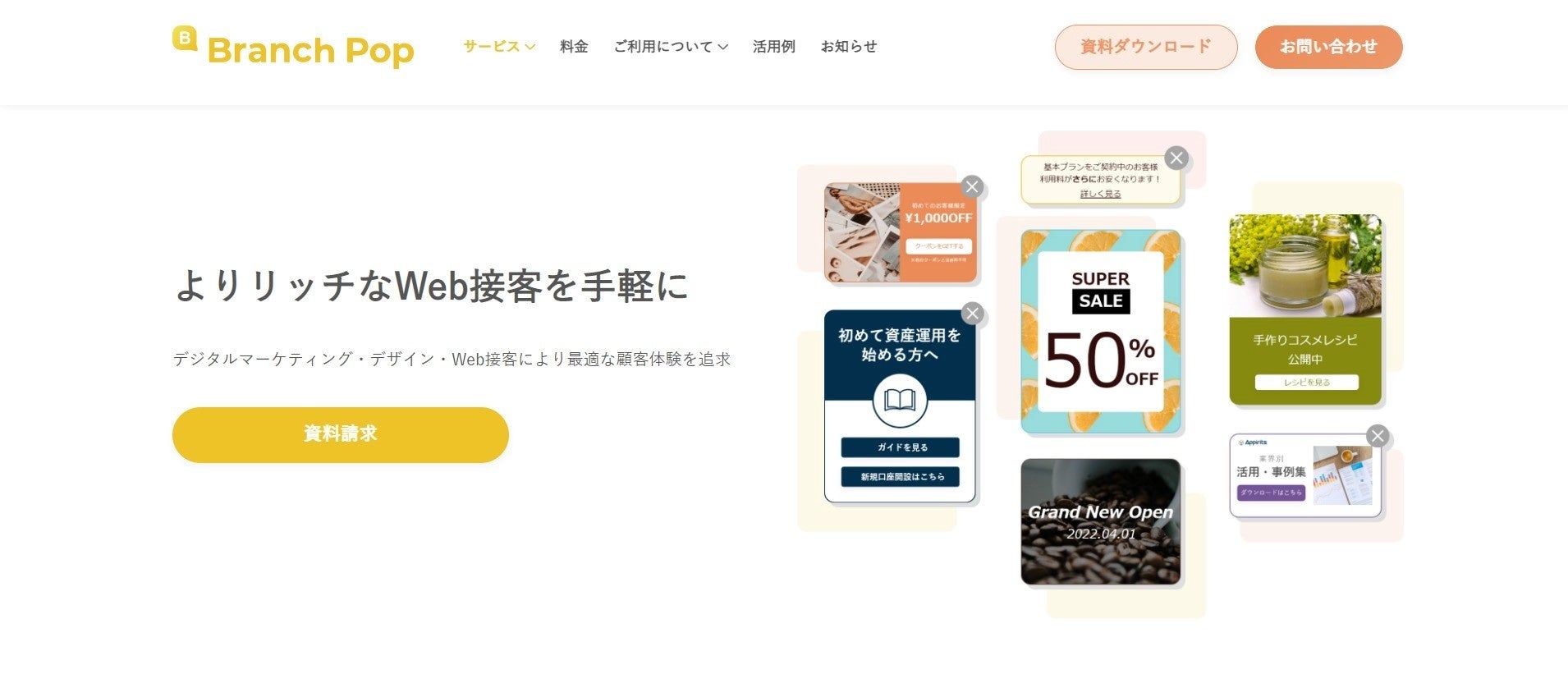Open the お知らせ page

pyautogui.click(x=849, y=47)
